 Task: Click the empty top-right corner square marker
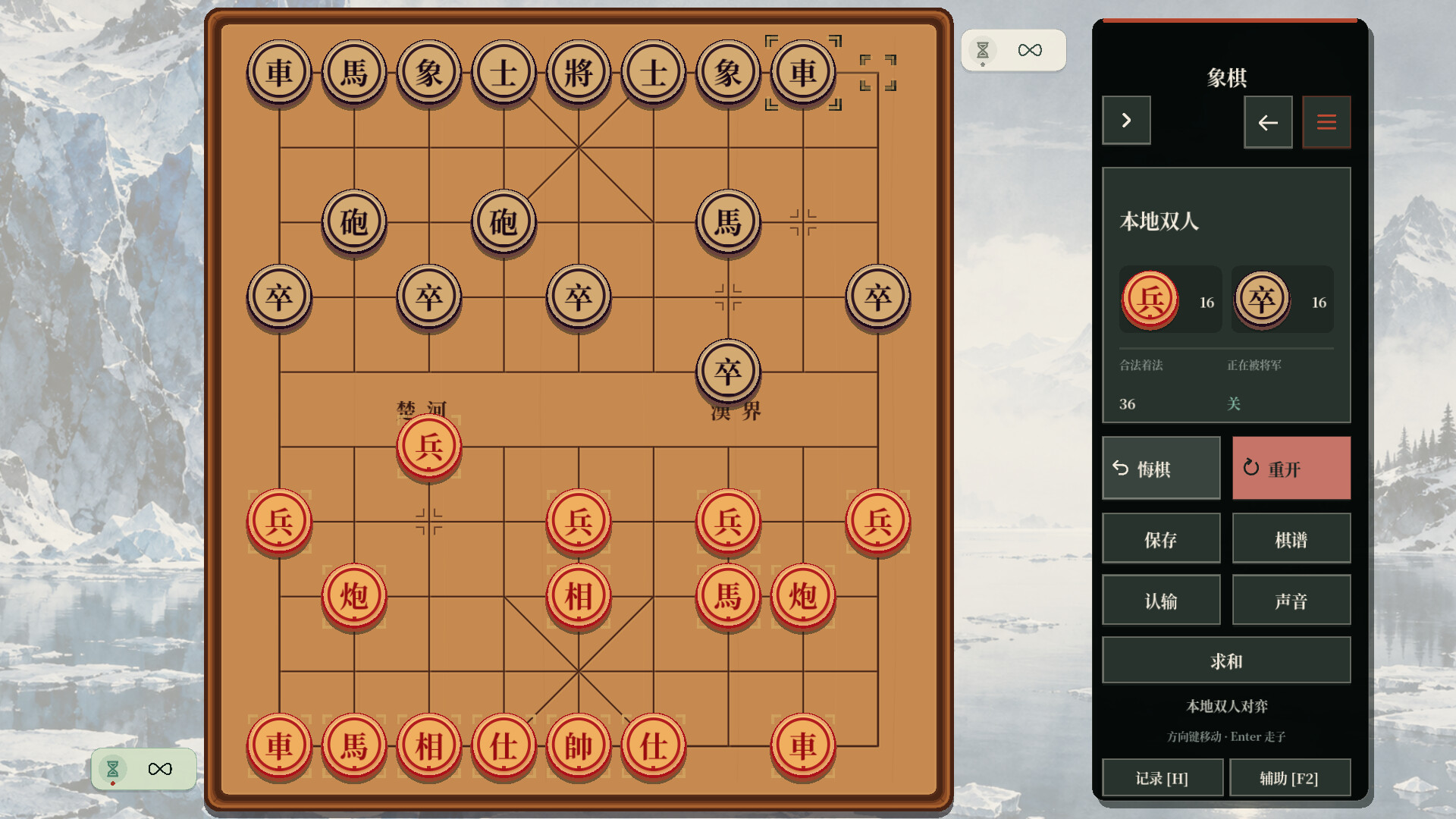click(x=878, y=73)
